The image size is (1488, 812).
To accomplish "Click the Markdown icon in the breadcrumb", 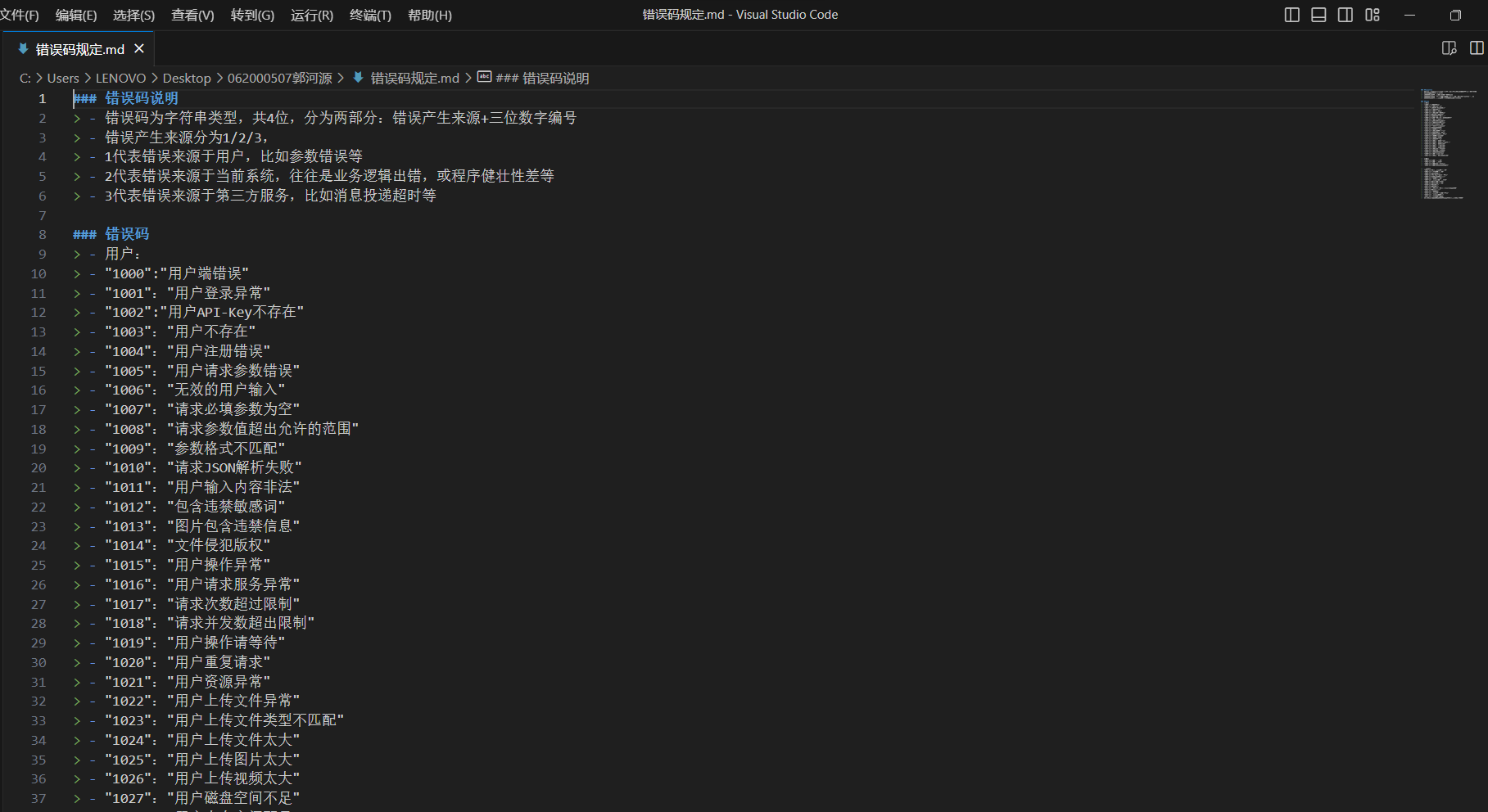I will (x=358, y=78).
